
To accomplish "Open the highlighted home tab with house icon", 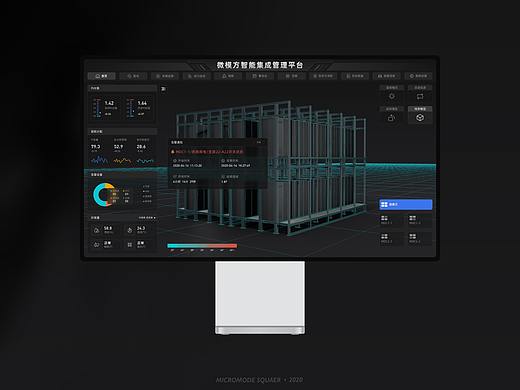I will pos(102,76).
